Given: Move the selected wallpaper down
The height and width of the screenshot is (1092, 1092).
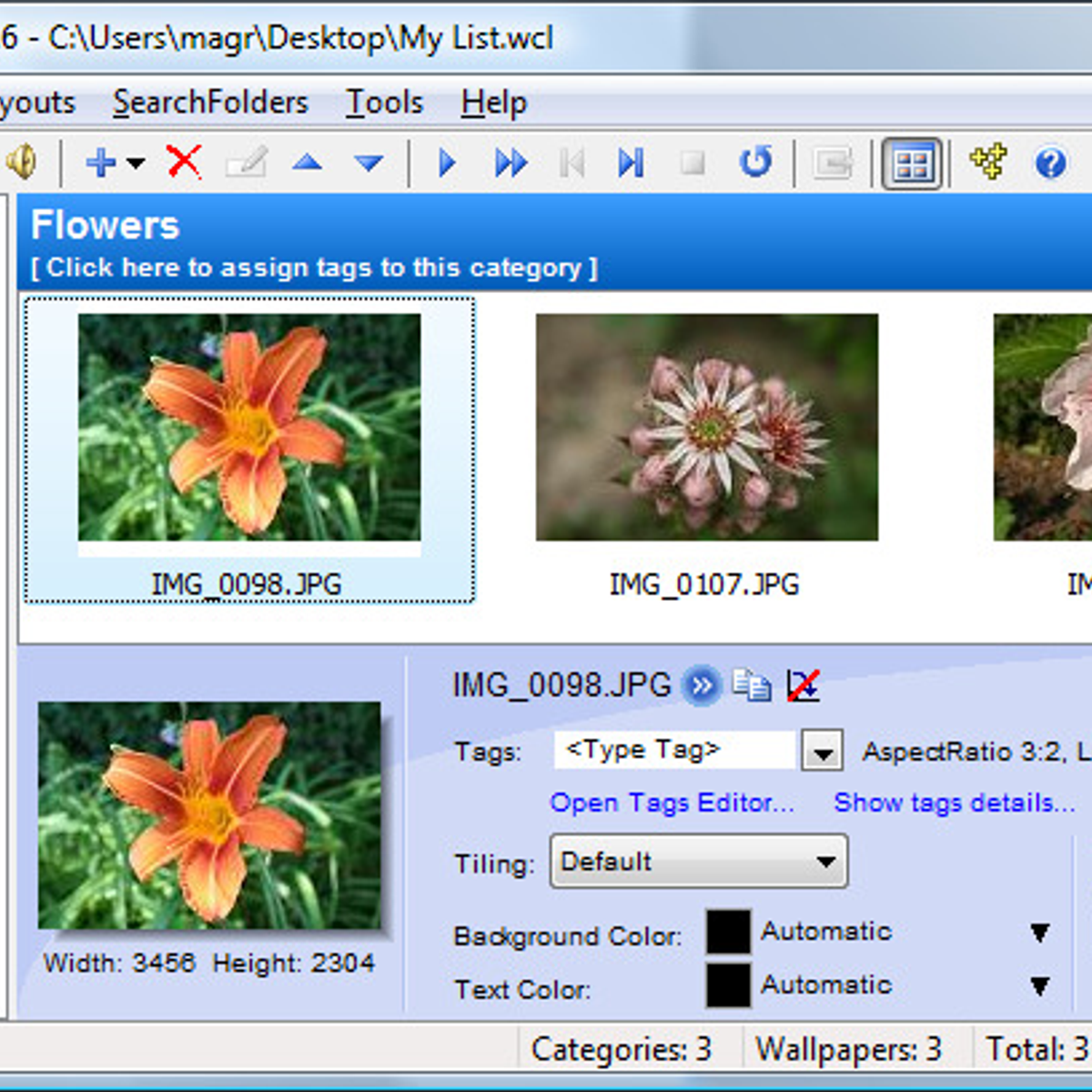Looking at the screenshot, I should click(368, 162).
